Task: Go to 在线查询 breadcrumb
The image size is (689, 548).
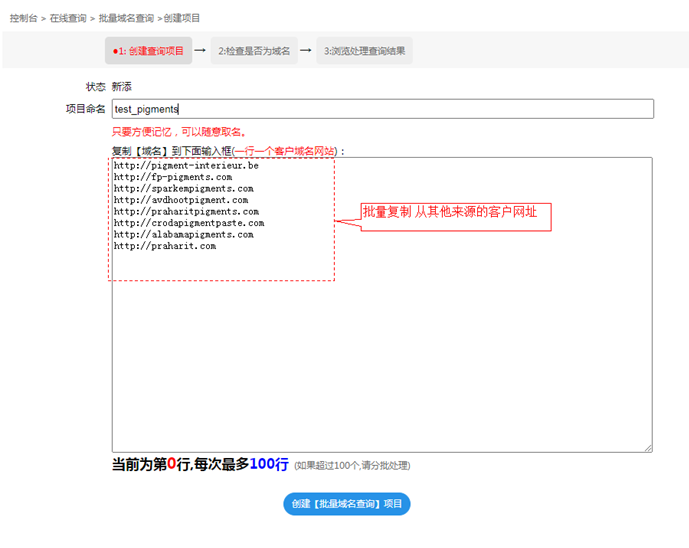Action: pos(68,18)
